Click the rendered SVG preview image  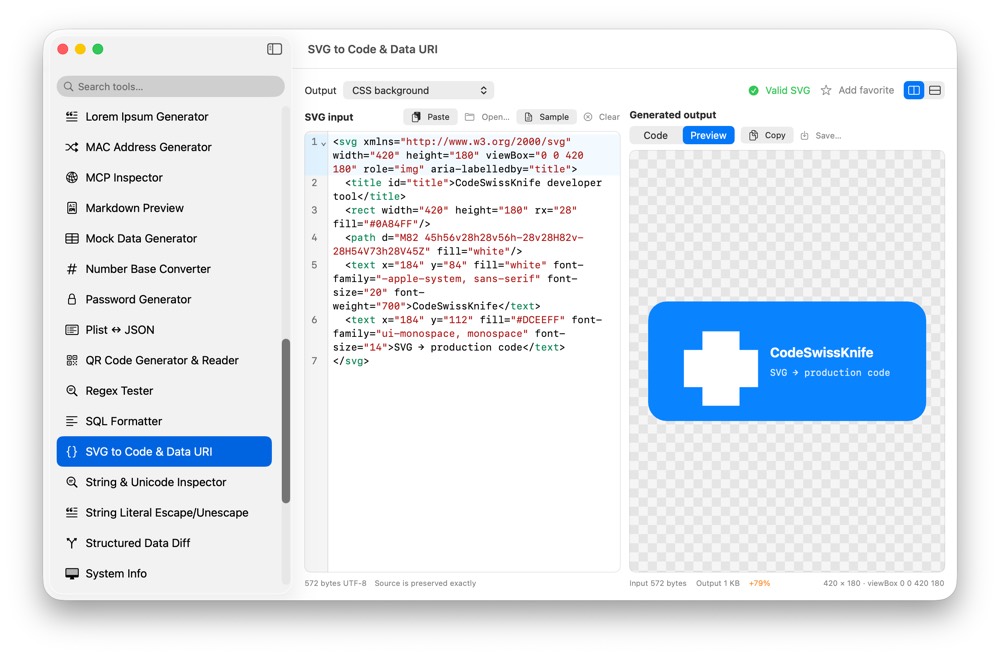click(787, 361)
